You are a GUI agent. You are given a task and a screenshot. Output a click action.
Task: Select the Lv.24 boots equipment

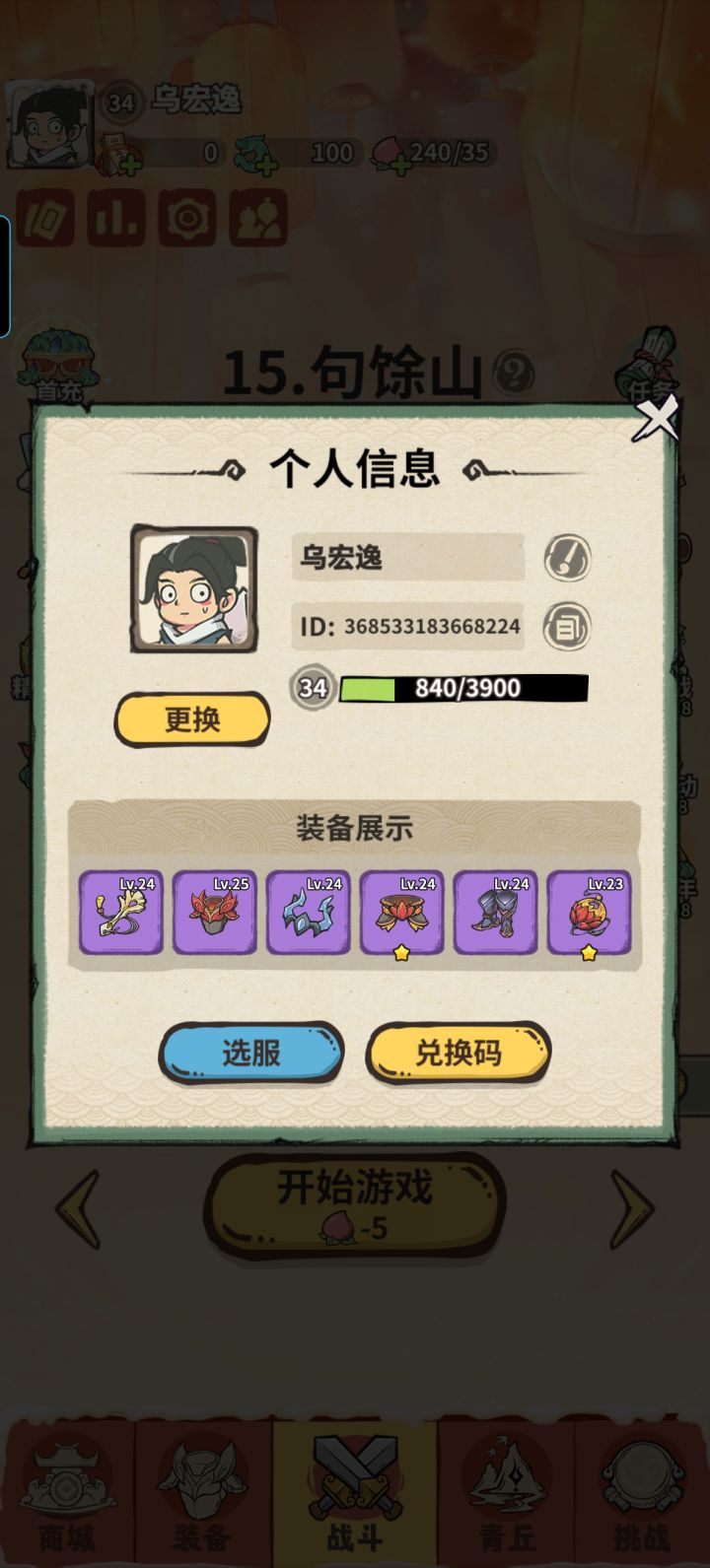tap(496, 912)
